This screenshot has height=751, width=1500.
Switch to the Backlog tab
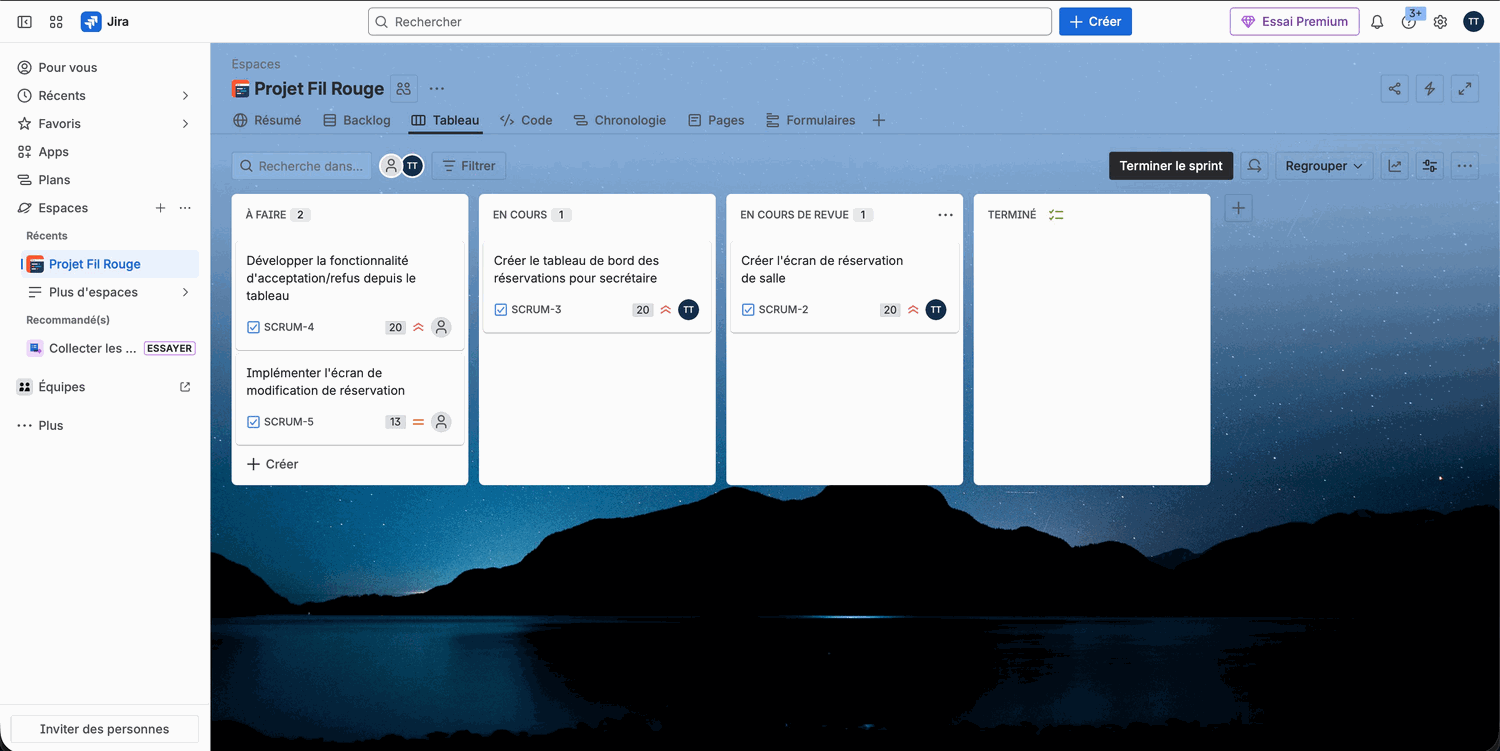[357, 120]
